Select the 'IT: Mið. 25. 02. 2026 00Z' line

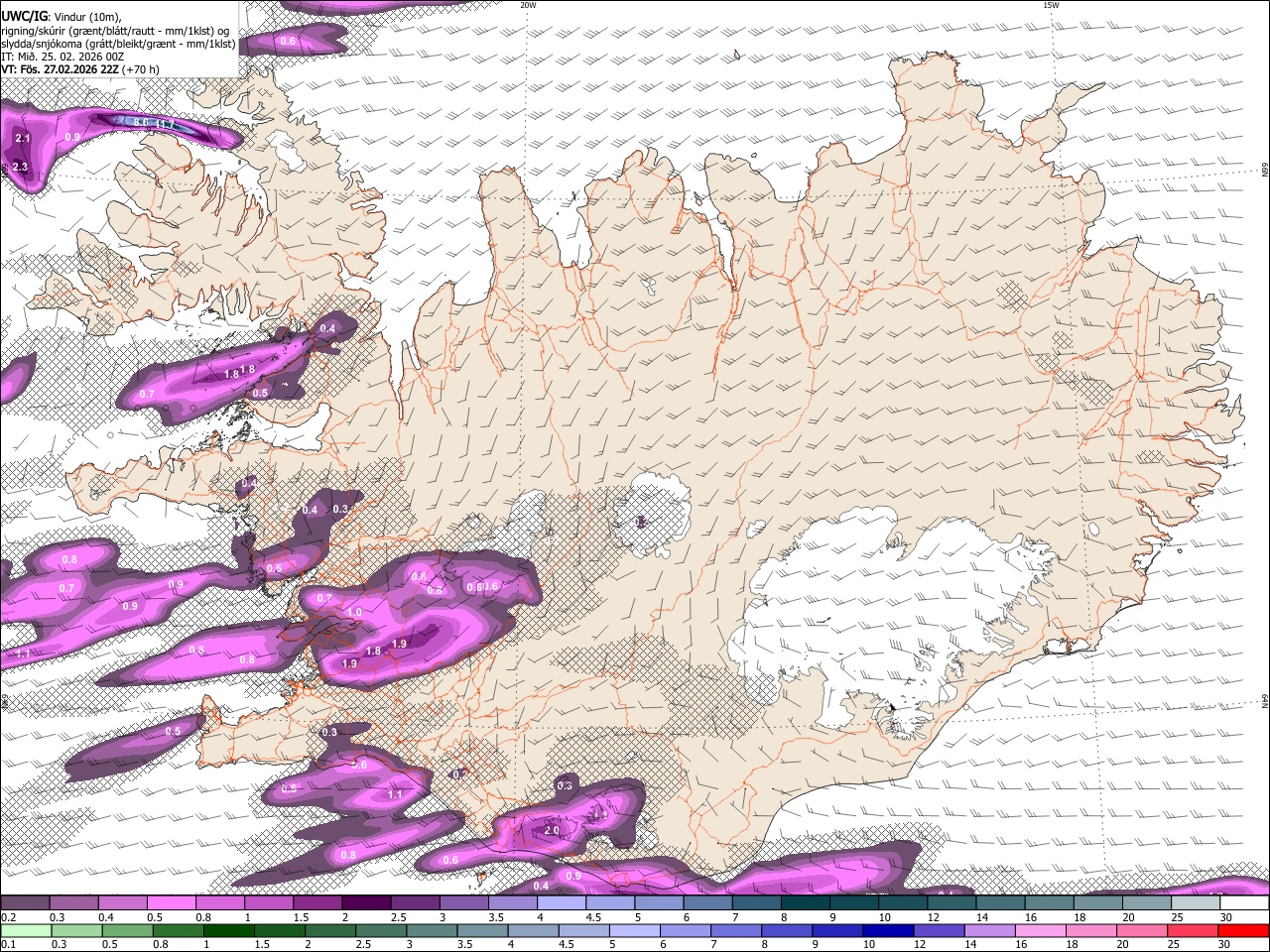pyautogui.click(x=63, y=57)
